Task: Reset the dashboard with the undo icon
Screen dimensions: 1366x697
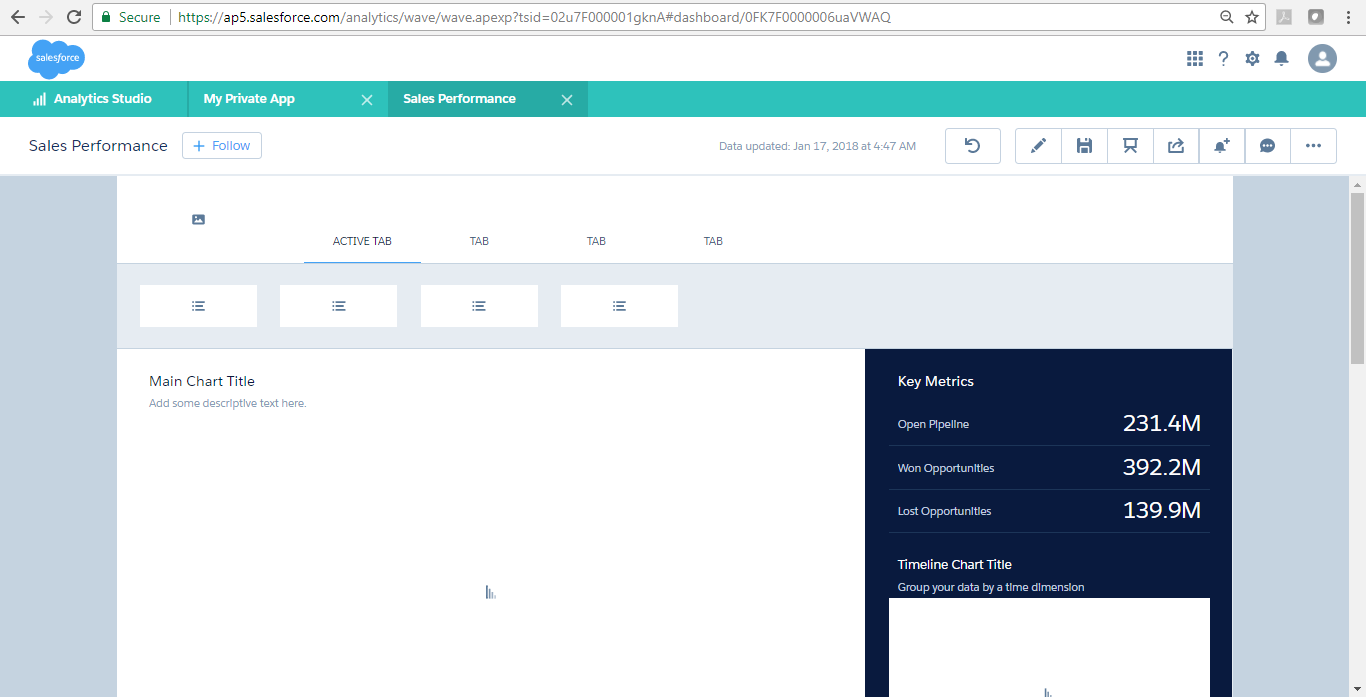Action: coord(972,145)
